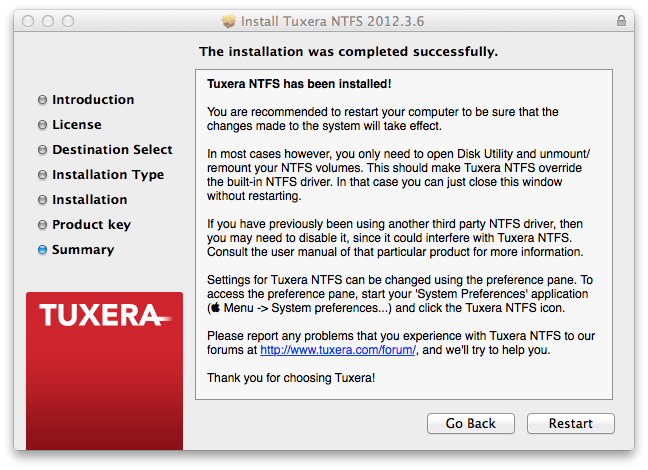
Task: Select the Introduction step bullet
Action: 42,100
